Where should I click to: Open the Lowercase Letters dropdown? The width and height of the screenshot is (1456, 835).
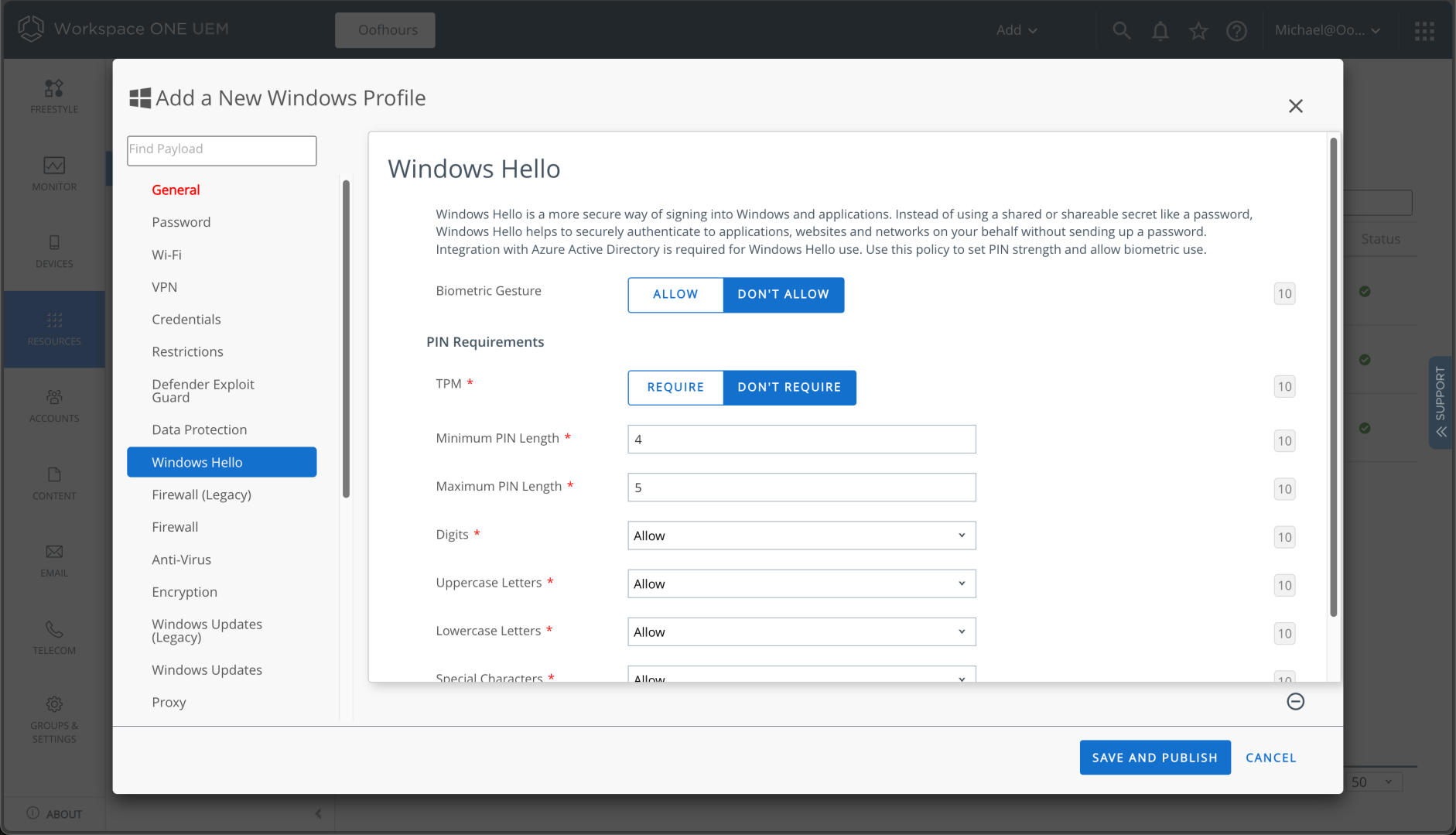(801, 631)
